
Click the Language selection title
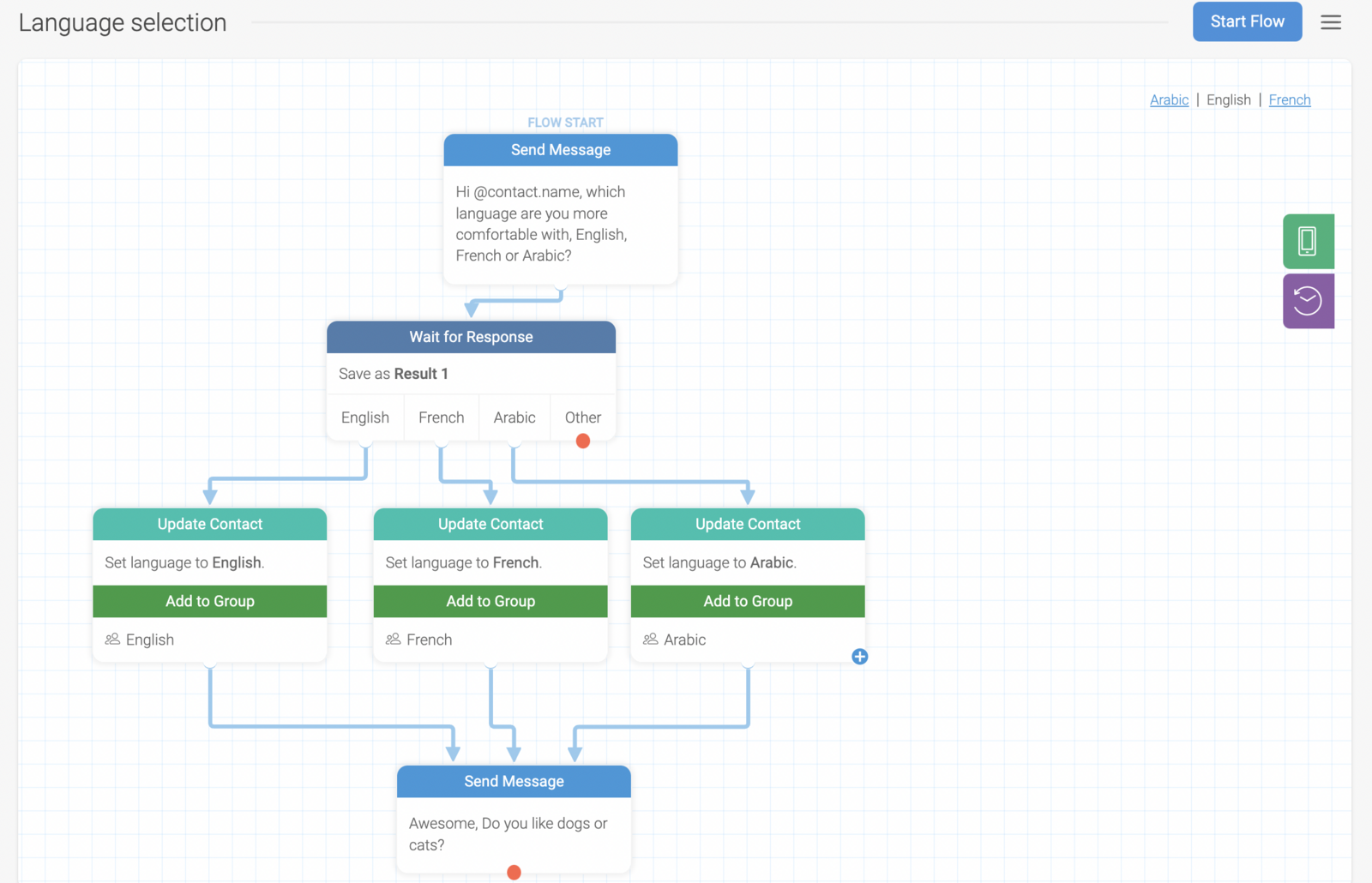click(123, 22)
